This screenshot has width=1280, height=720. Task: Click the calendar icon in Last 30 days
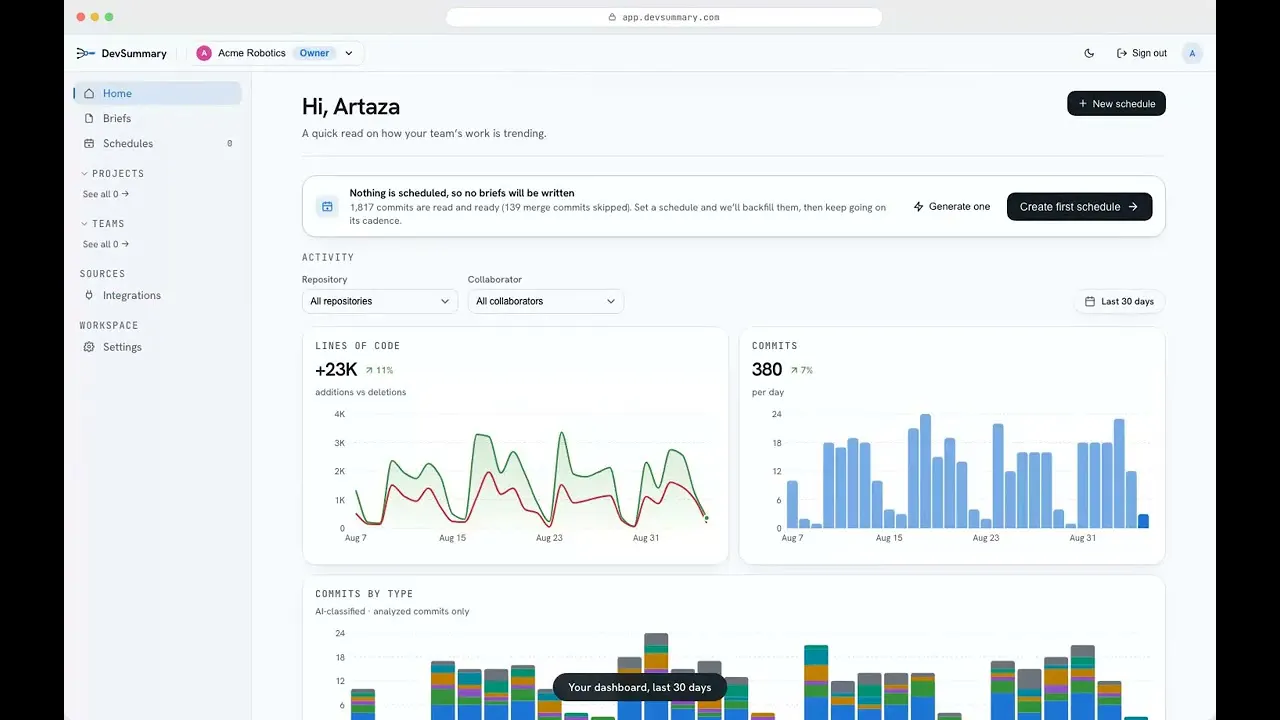click(x=1090, y=301)
